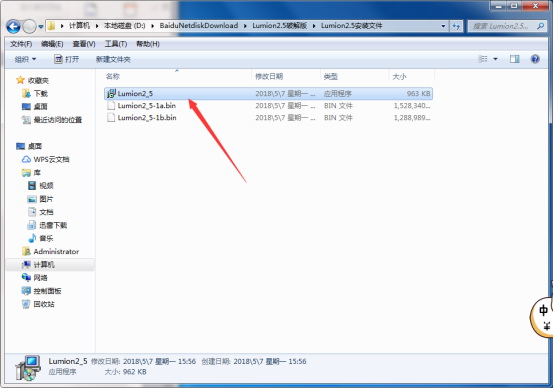Click the 打开 toolbar button
The height and width of the screenshot is (389, 554).
point(66,59)
